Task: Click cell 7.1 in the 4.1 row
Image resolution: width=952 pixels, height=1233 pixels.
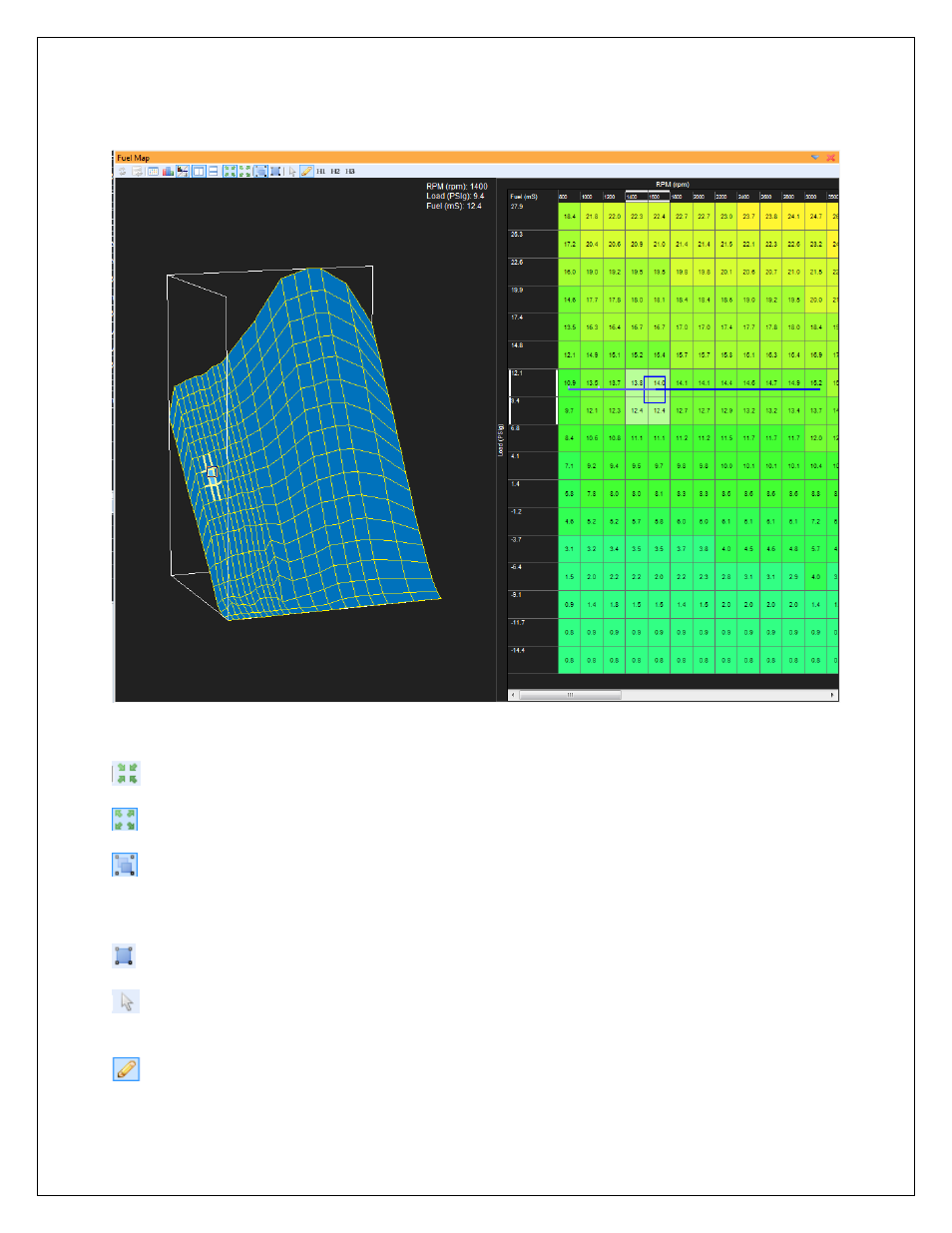Action: tap(569, 466)
